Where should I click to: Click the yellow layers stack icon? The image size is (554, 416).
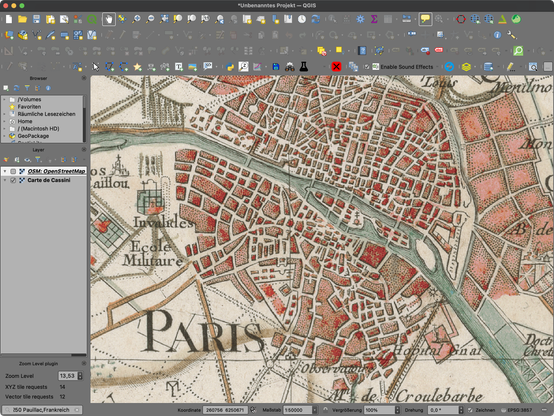click(x=466, y=66)
